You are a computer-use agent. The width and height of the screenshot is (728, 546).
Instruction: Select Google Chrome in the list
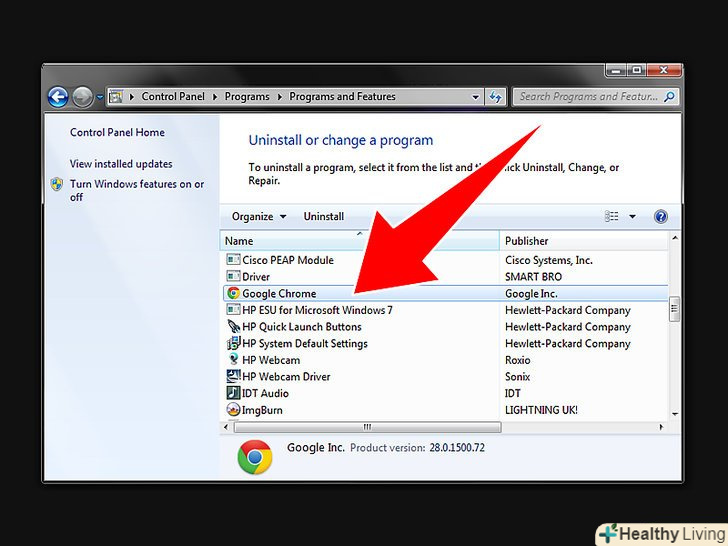[446, 293]
